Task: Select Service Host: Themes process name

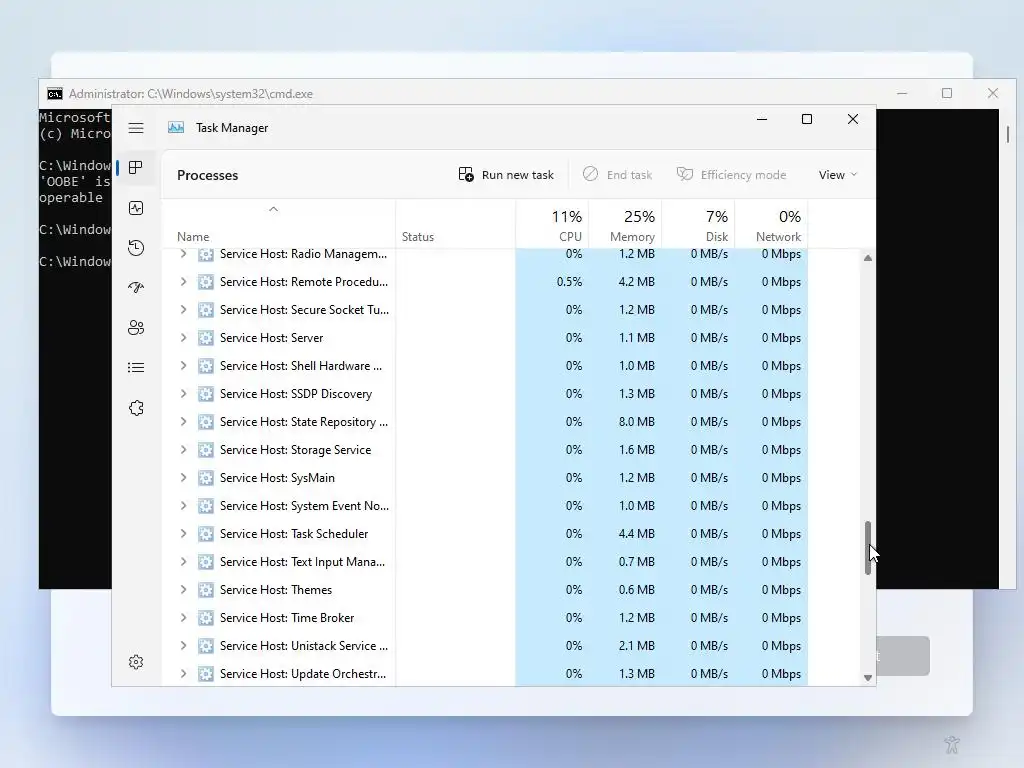Action: point(276,590)
